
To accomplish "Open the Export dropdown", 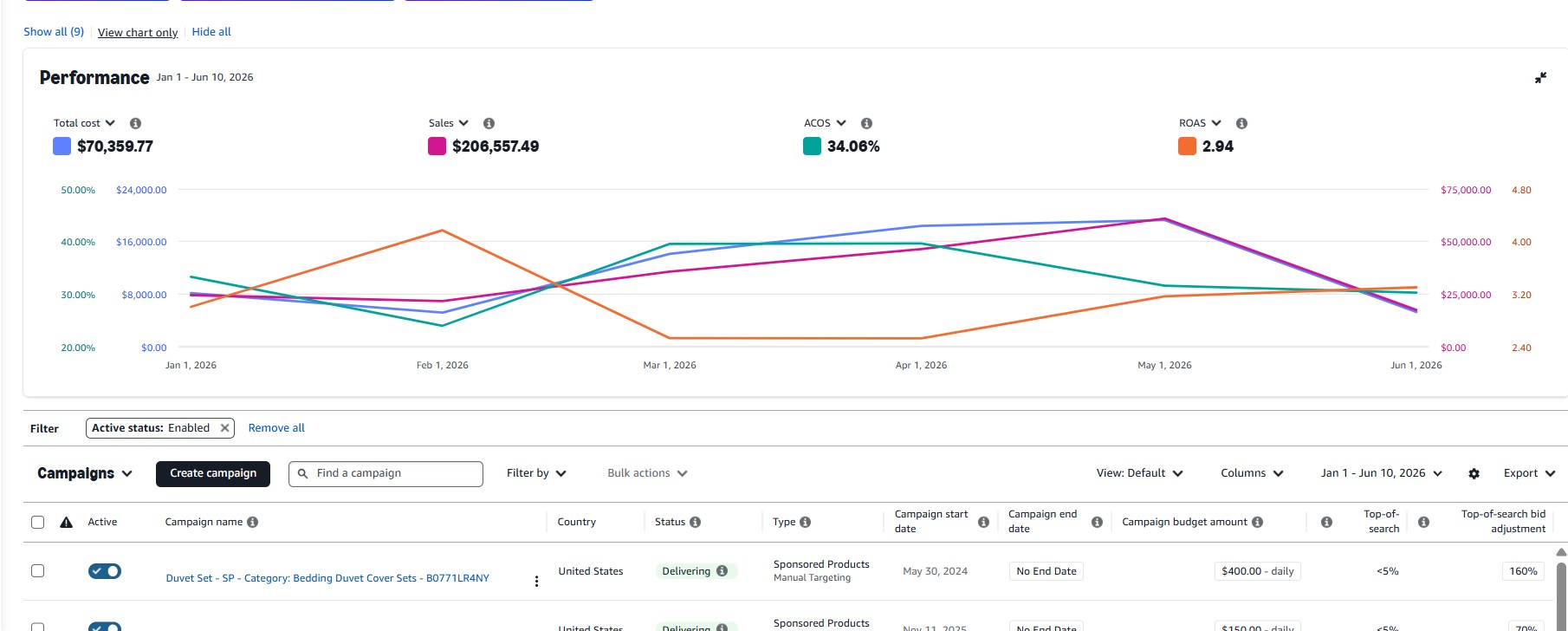I will coord(1529,473).
